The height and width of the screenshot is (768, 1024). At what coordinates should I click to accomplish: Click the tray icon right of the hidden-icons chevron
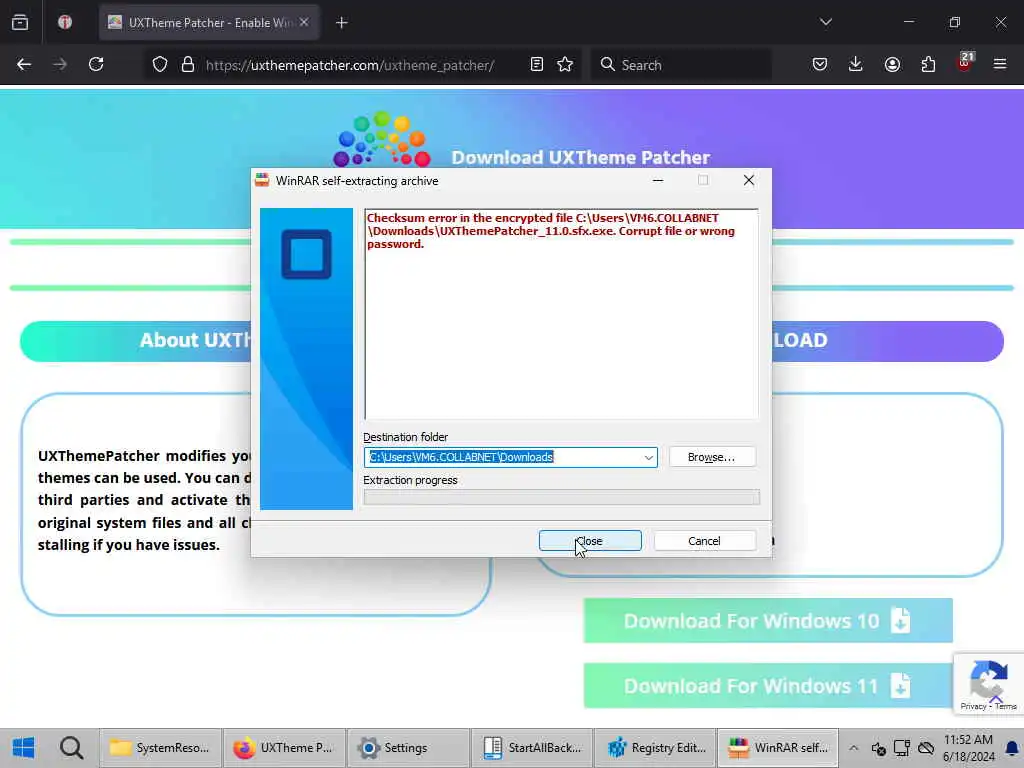pos(878,748)
